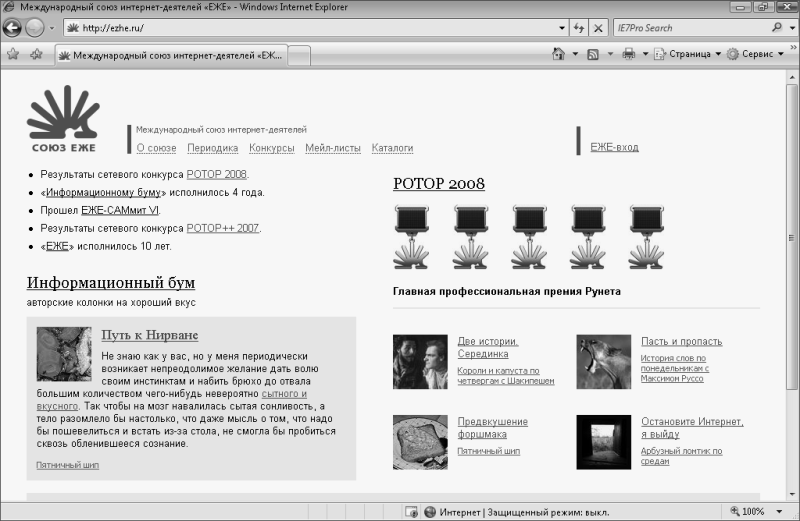Expand the zoom level dropdown arrow
The width and height of the screenshot is (800, 521).
(779, 511)
